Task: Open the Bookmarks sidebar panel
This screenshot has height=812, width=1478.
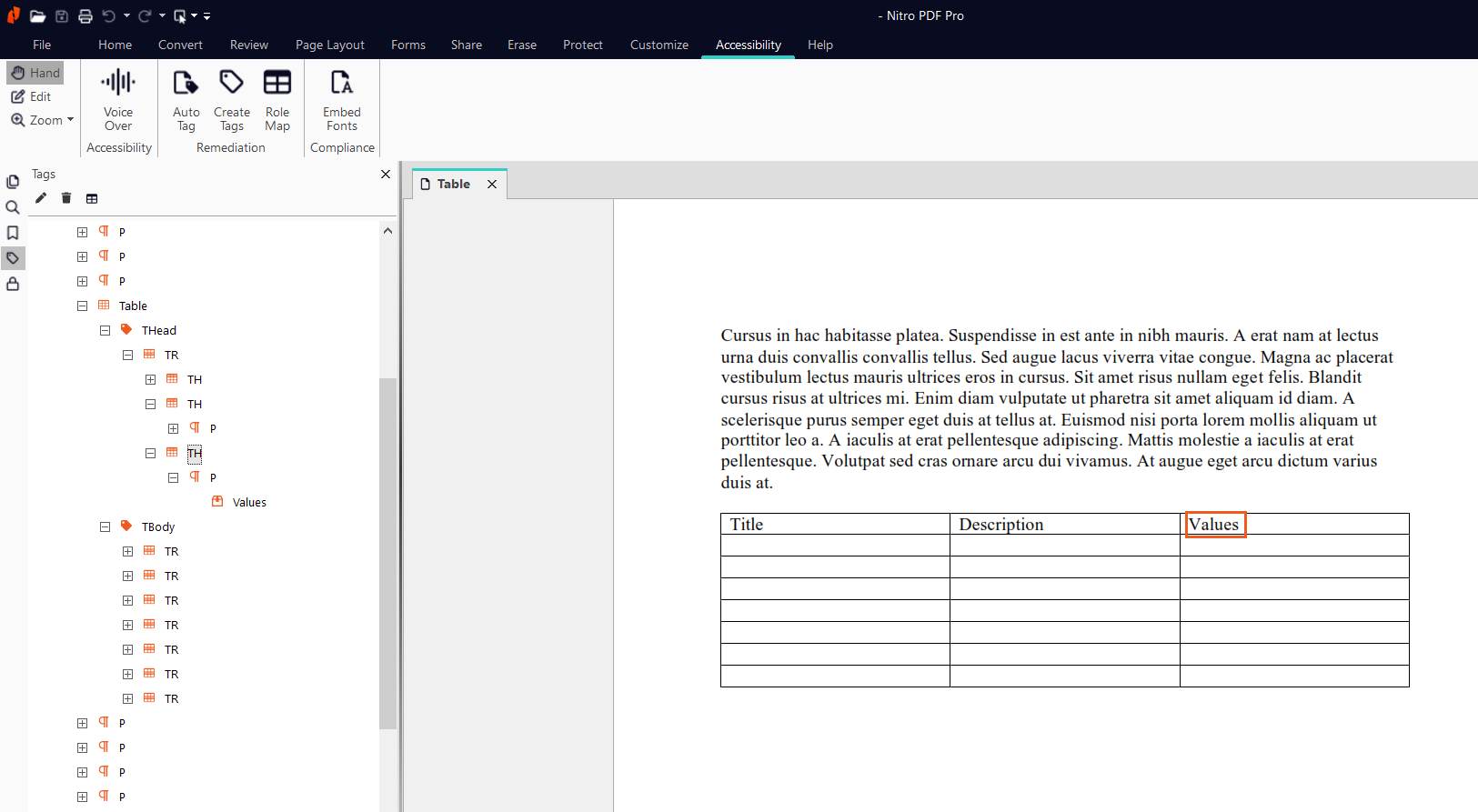Action: [x=13, y=233]
